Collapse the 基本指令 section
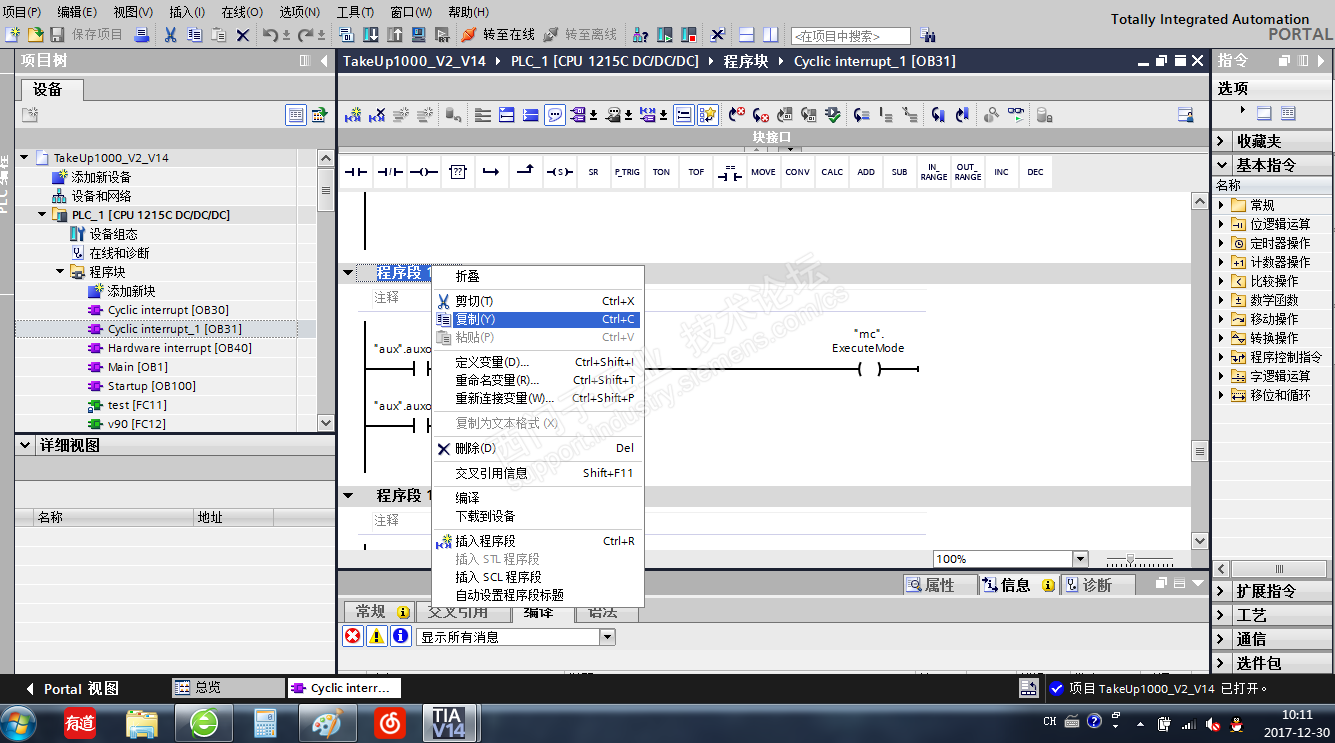 click(1221, 165)
